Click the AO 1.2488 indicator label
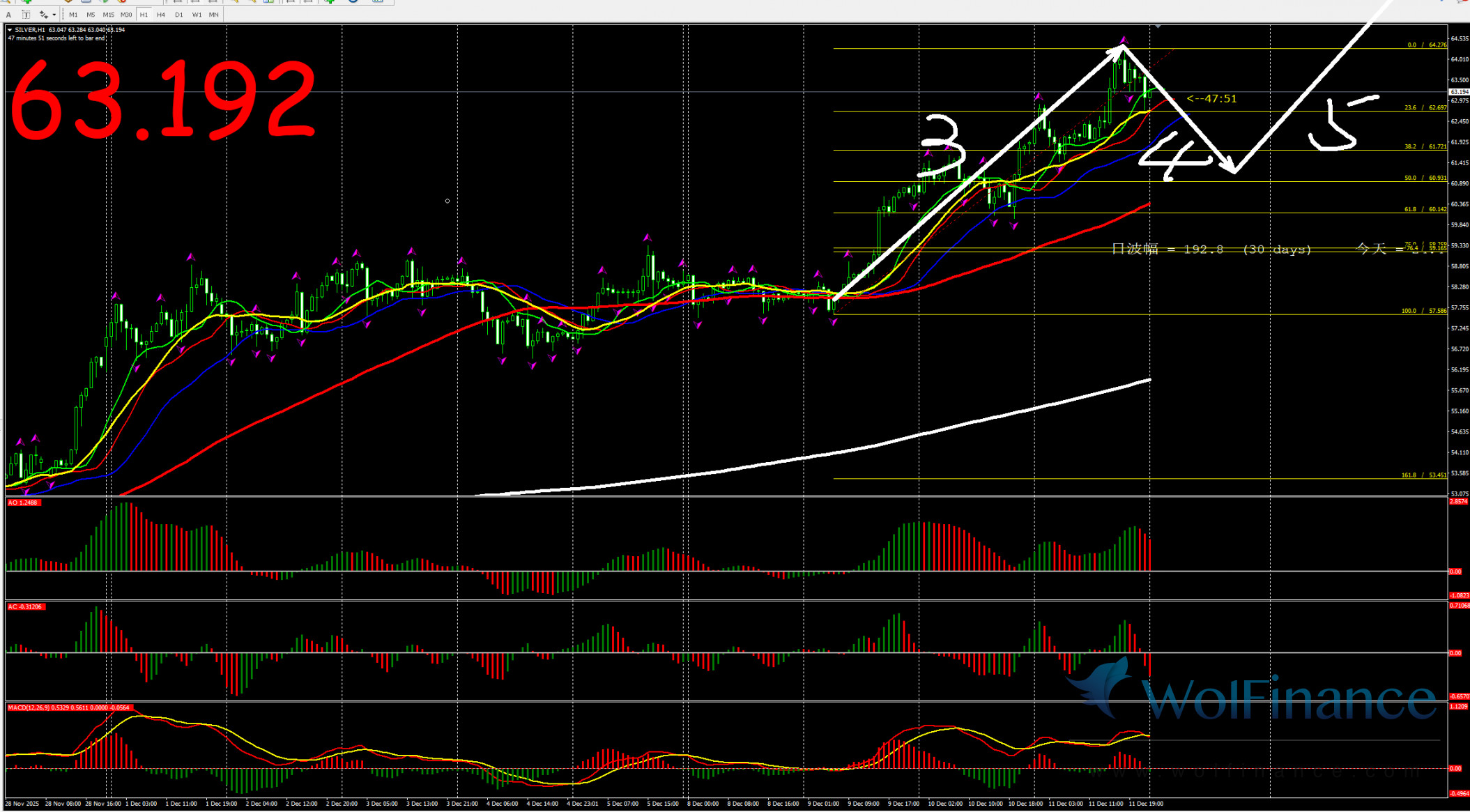 click(x=23, y=503)
